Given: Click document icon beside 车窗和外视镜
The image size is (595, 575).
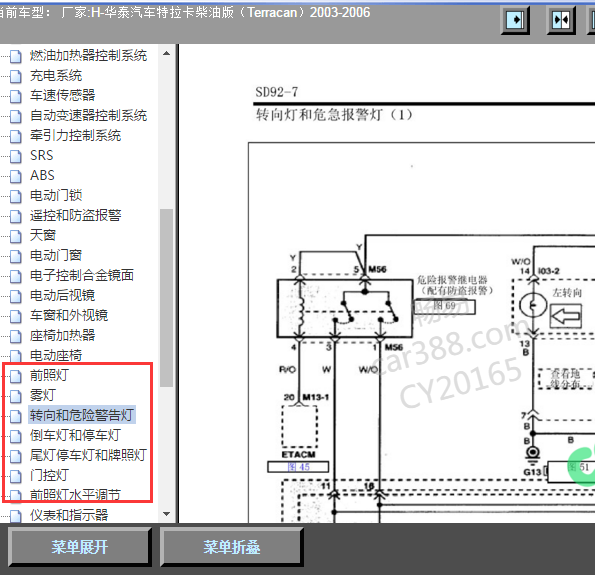Looking at the screenshot, I should (x=16, y=316).
